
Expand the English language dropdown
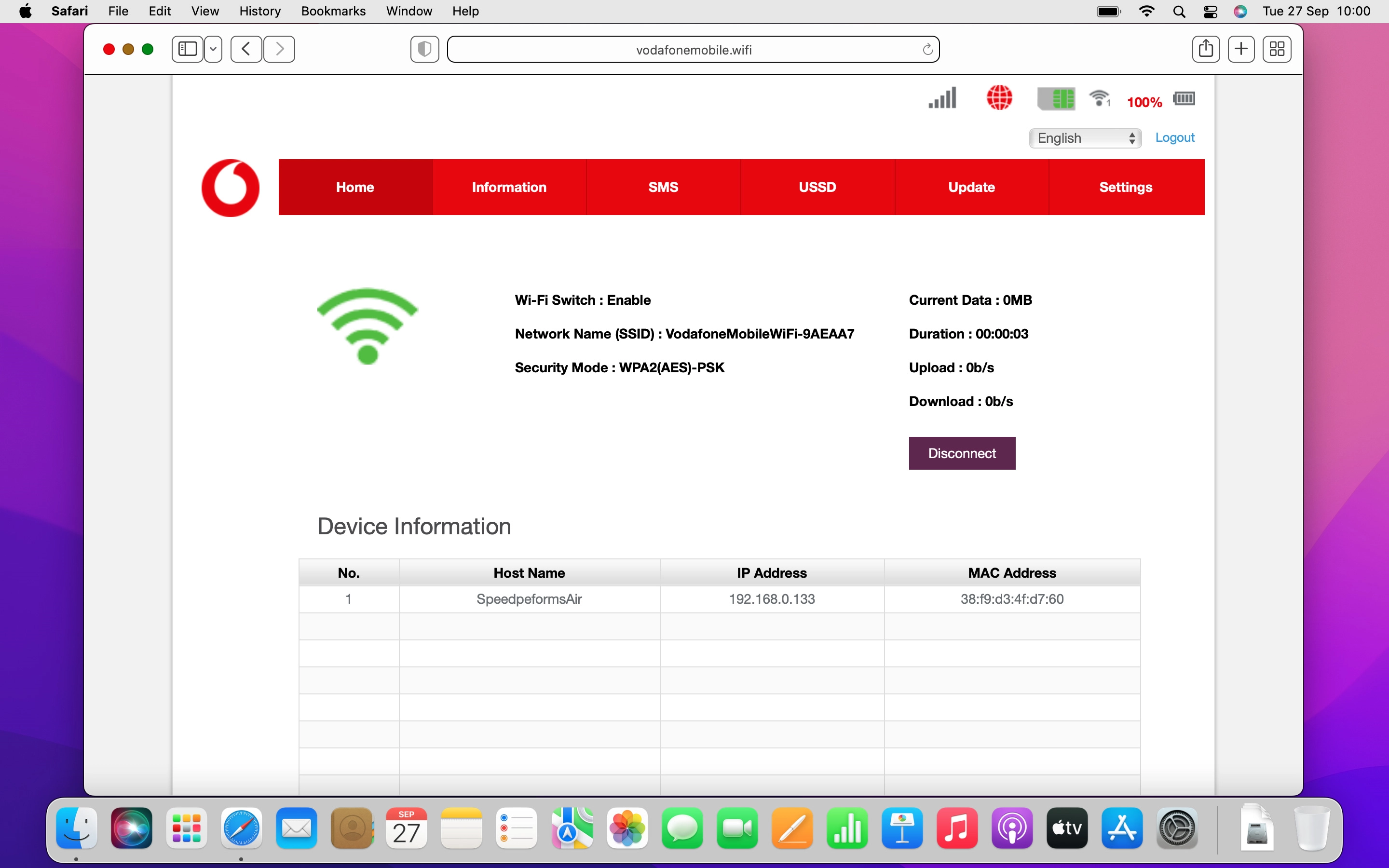(1085, 138)
